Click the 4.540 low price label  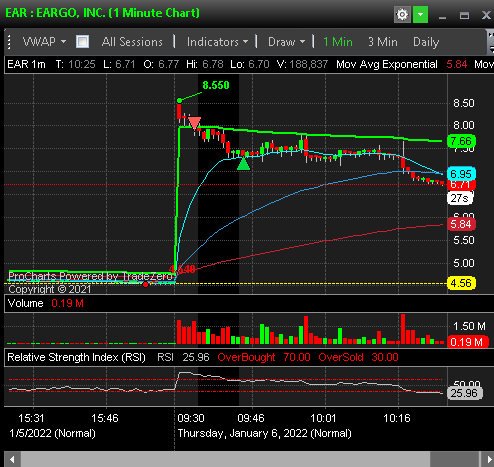182,269
